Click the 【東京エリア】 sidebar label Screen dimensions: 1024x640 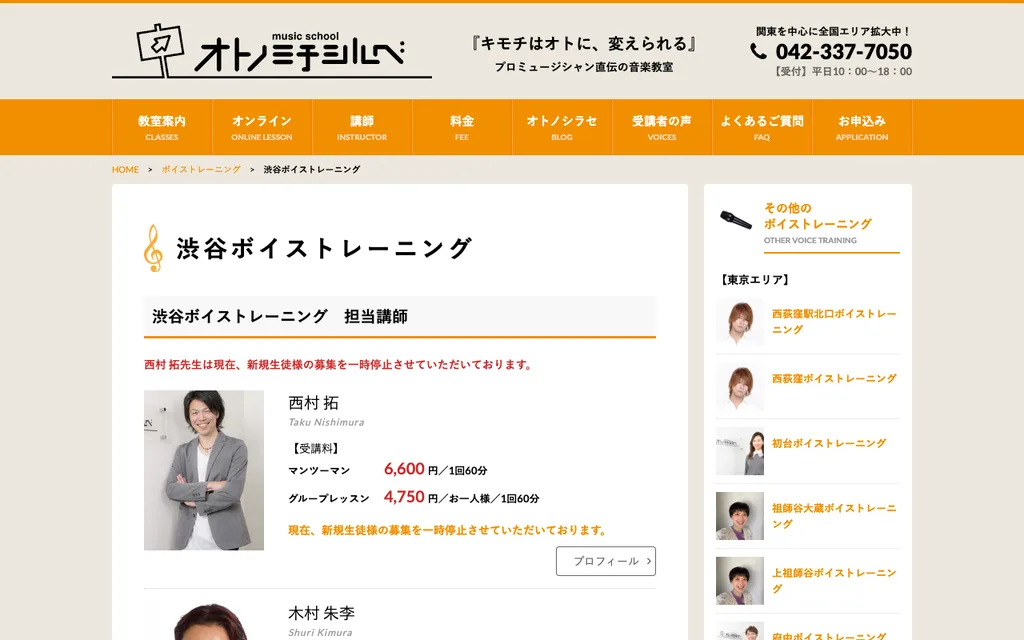tap(754, 280)
